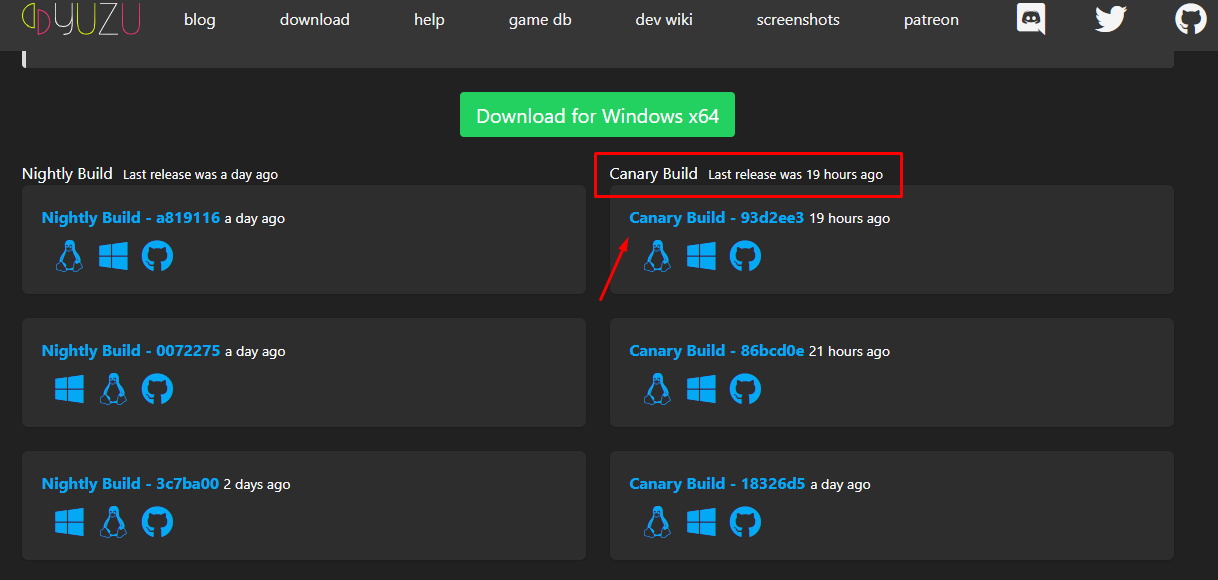Image resolution: width=1218 pixels, height=580 pixels.
Task: Click the Canary Build section heading
Action: (654, 174)
